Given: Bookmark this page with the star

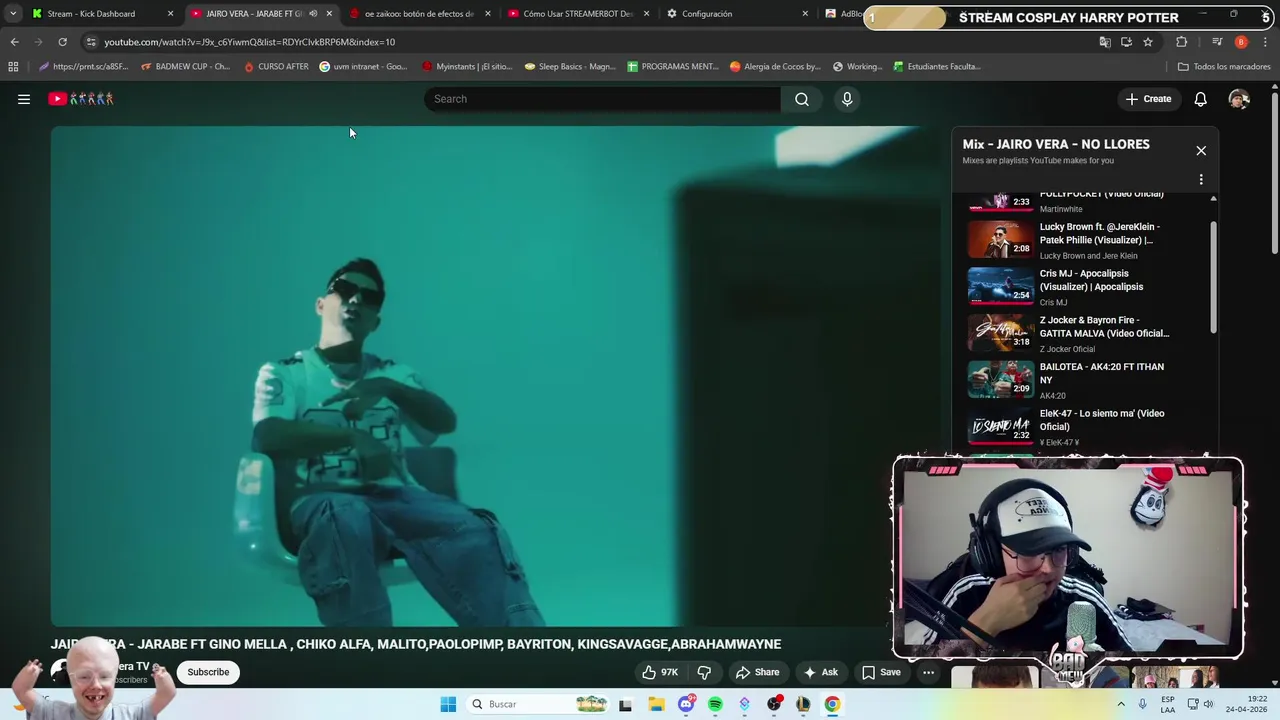Looking at the screenshot, I should tap(1148, 42).
